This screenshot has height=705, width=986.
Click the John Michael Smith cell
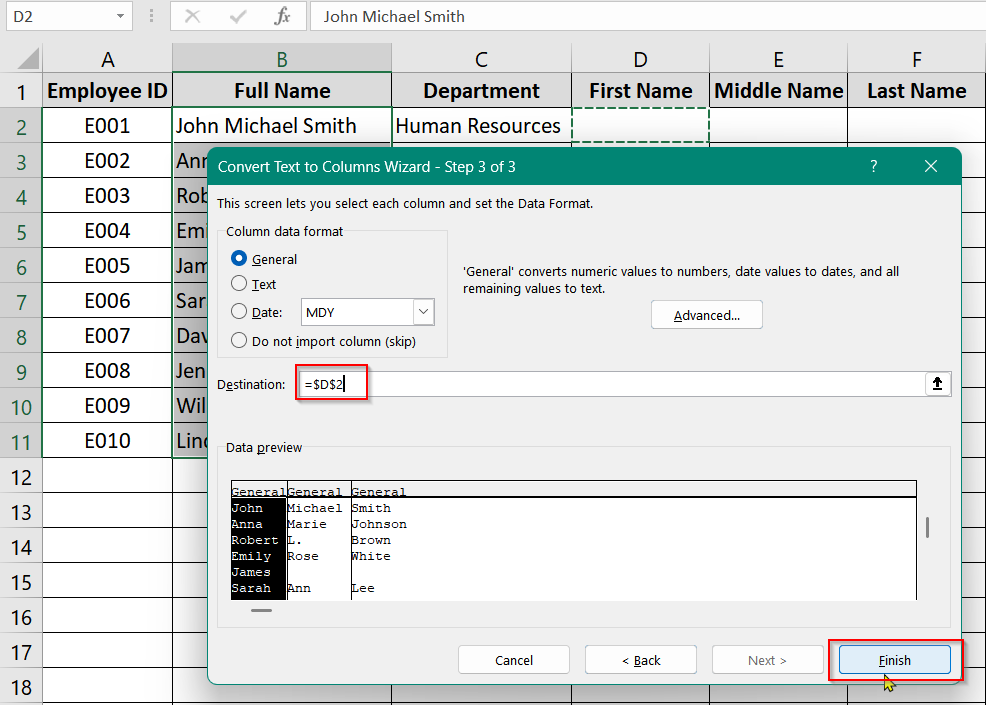click(x=282, y=126)
